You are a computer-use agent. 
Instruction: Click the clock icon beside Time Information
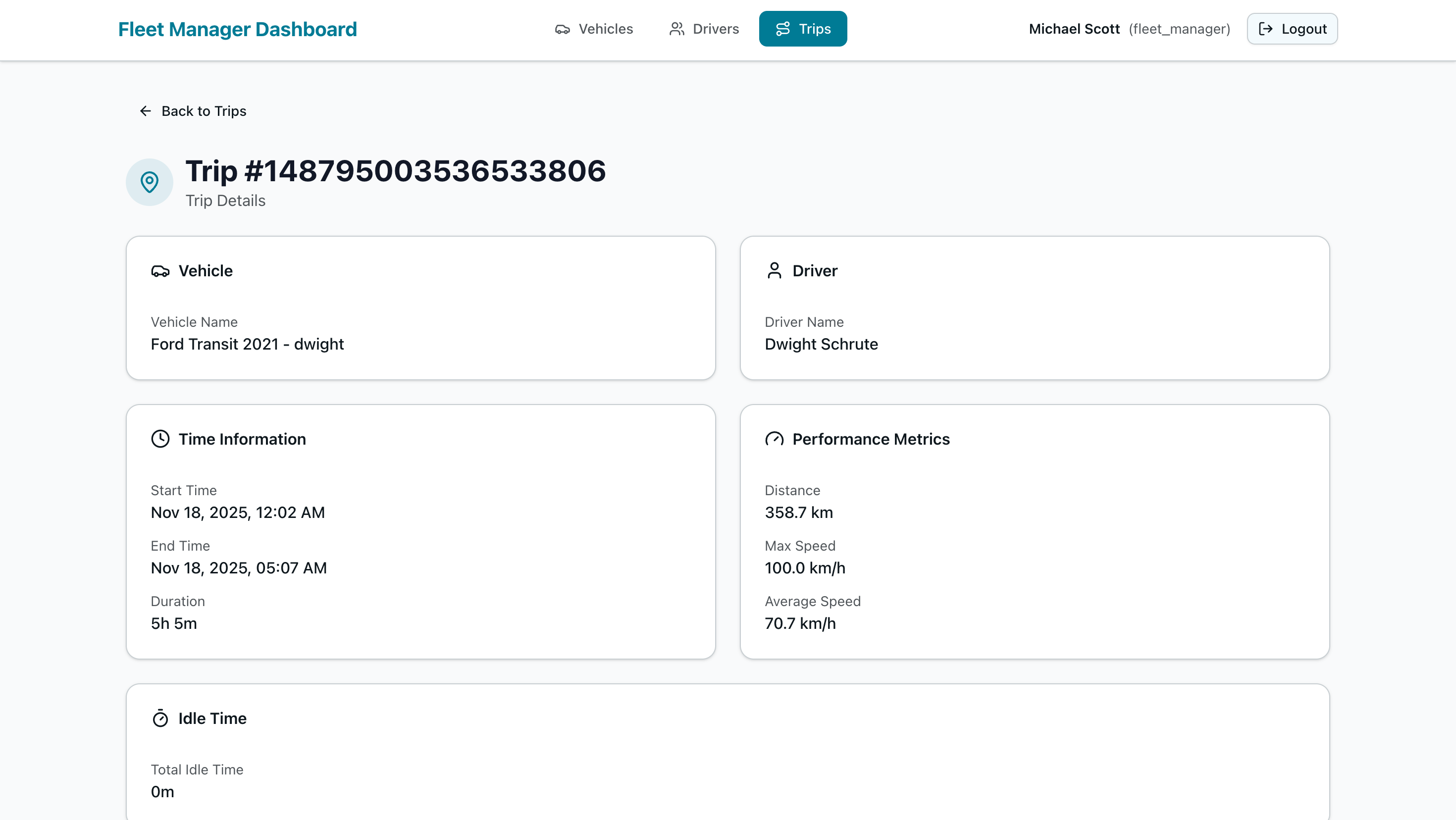tap(160, 439)
